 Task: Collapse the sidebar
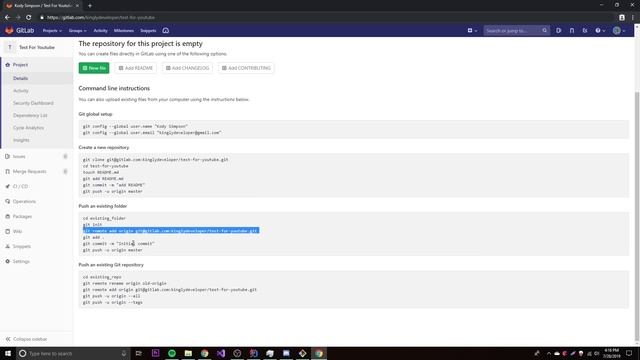[27, 339]
